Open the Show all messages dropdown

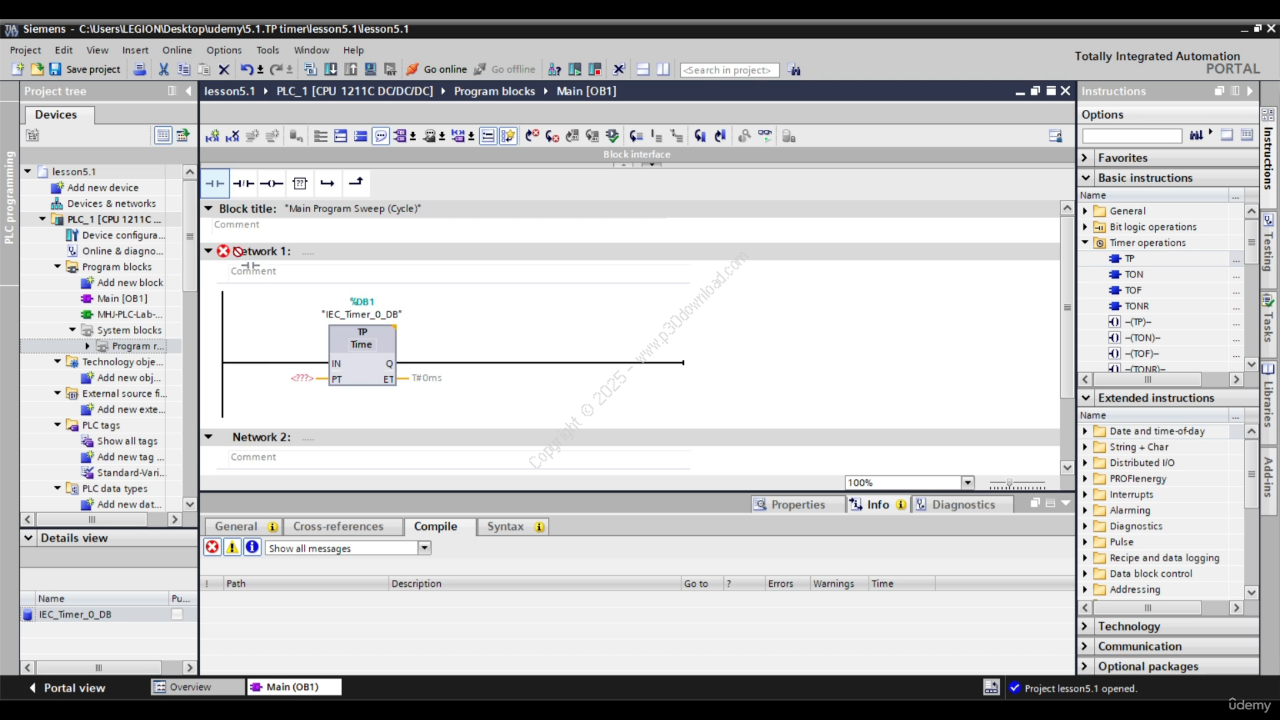tap(424, 548)
